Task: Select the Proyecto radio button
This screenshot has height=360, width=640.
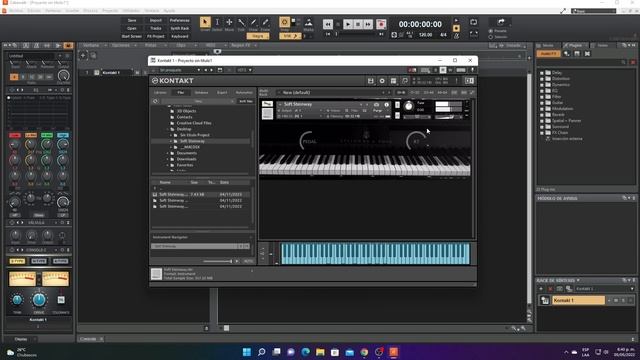Action: (x=491, y=31)
